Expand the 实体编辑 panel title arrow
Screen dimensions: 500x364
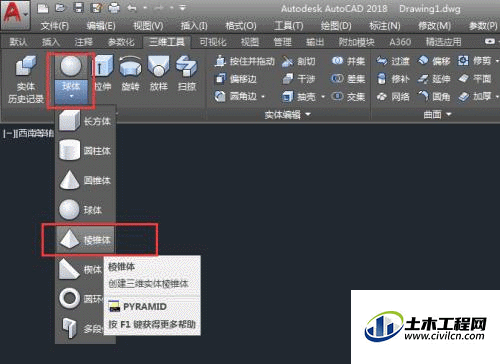pyautogui.click(x=308, y=114)
